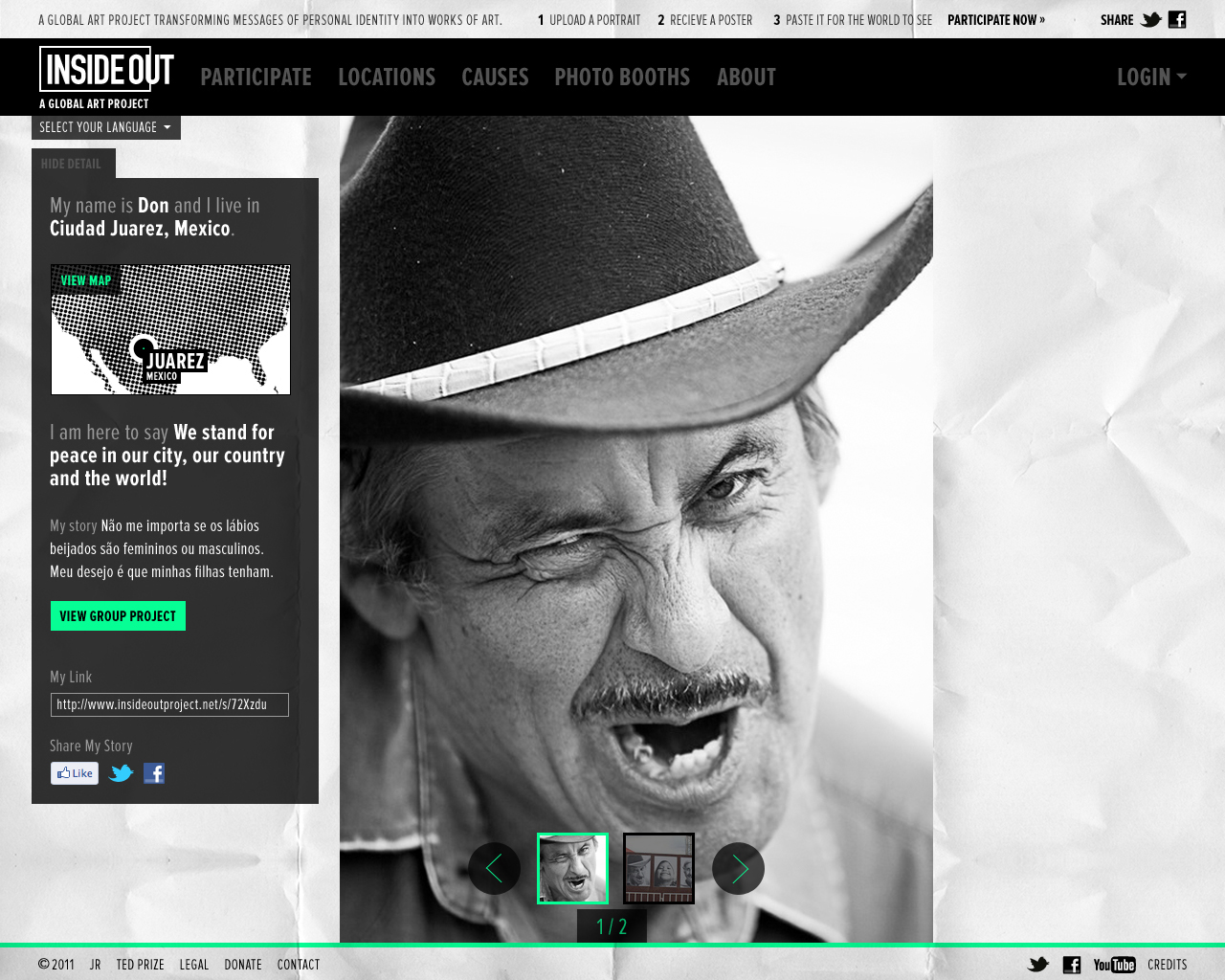The width and height of the screenshot is (1225, 980).
Task: Select the second group photo thumbnail
Action: pyautogui.click(x=658, y=869)
